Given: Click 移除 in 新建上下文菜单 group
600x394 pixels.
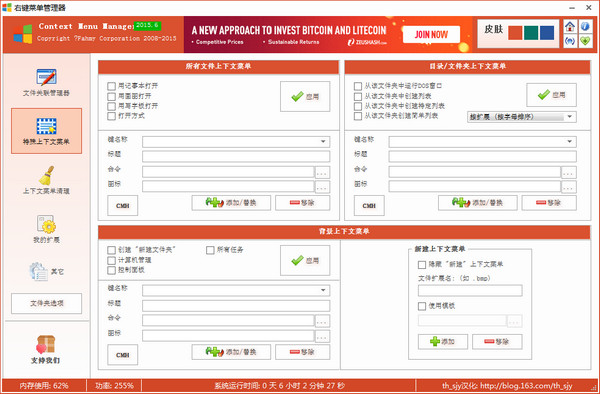Looking at the screenshot, I should tap(497, 342).
